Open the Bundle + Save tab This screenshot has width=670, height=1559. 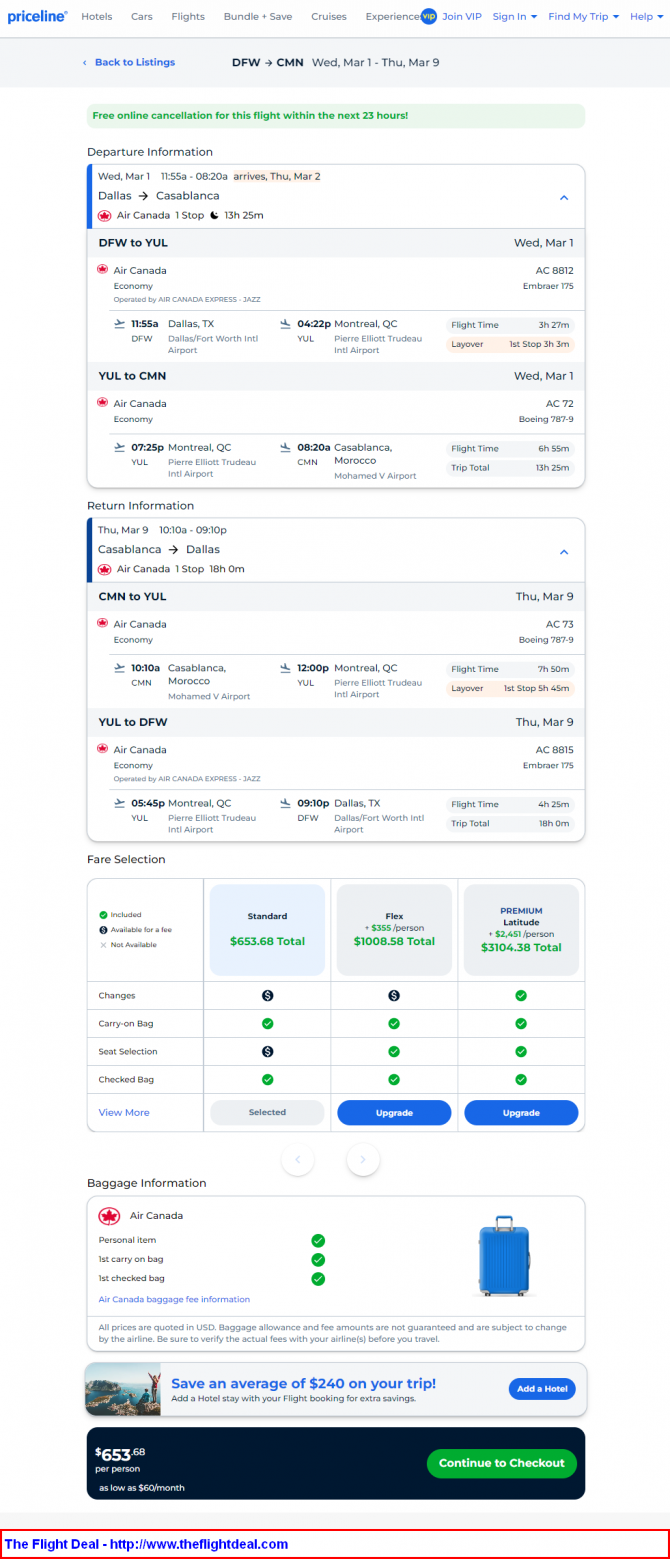[258, 17]
